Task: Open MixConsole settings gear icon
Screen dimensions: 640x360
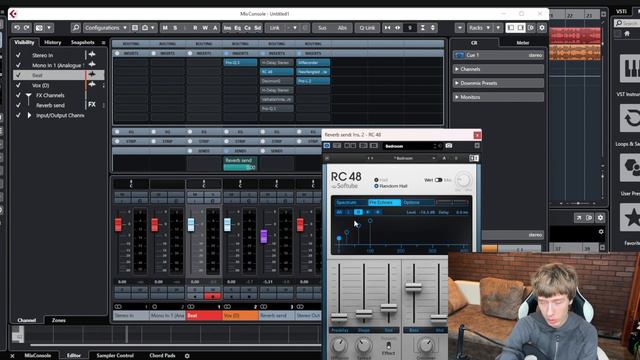Action: tap(542, 28)
